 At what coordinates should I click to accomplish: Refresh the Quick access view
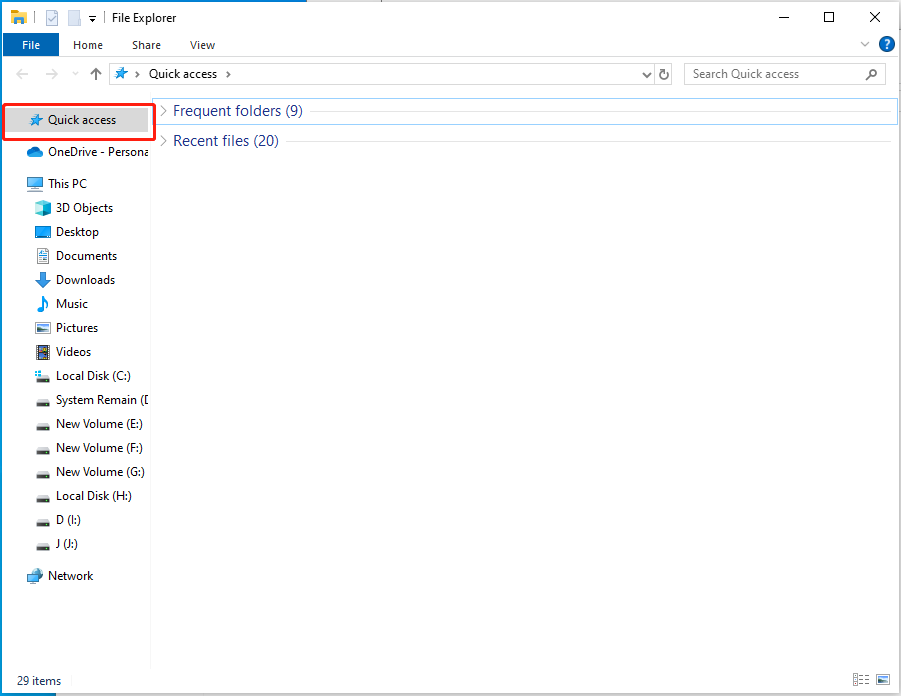tap(664, 74)
